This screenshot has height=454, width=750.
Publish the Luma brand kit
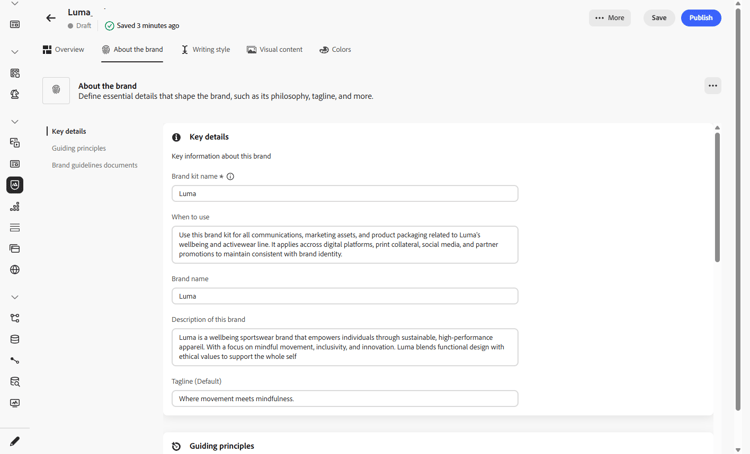[x=700, y=18]
